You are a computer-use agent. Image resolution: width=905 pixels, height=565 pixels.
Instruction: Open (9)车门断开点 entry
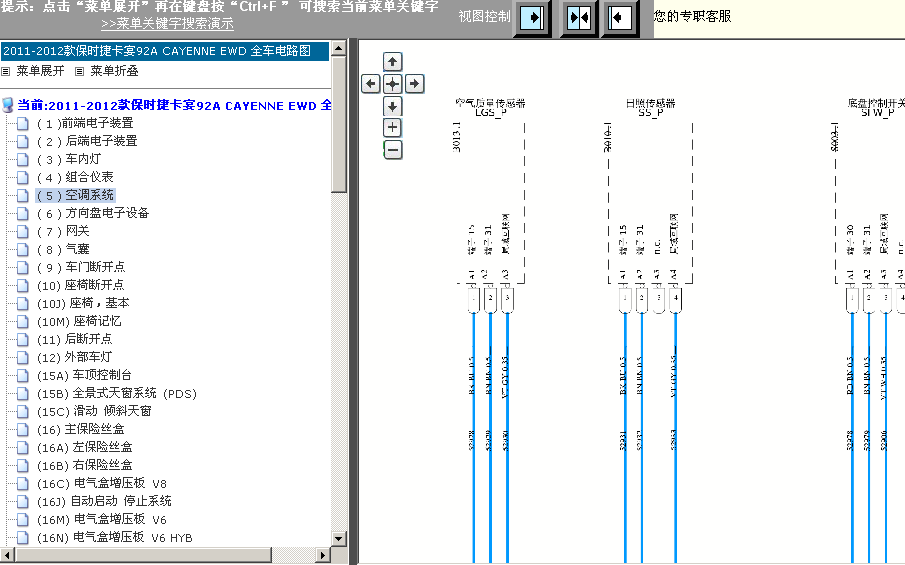click(x=81, y=267)
